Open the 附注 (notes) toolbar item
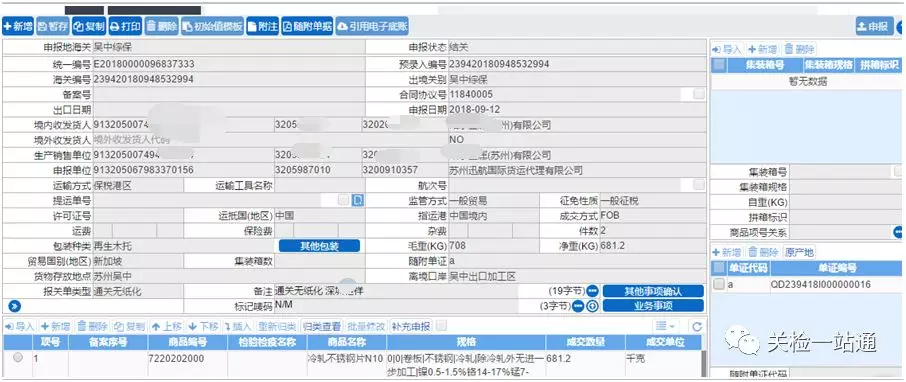This screenshot has height=382, width=906. click(263, 26)
